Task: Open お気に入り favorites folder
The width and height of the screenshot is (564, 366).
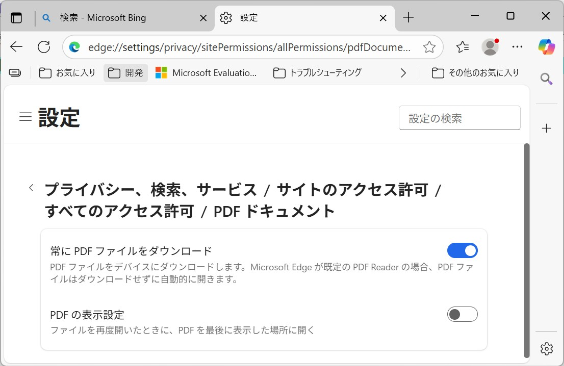Action: click(67, 73)
